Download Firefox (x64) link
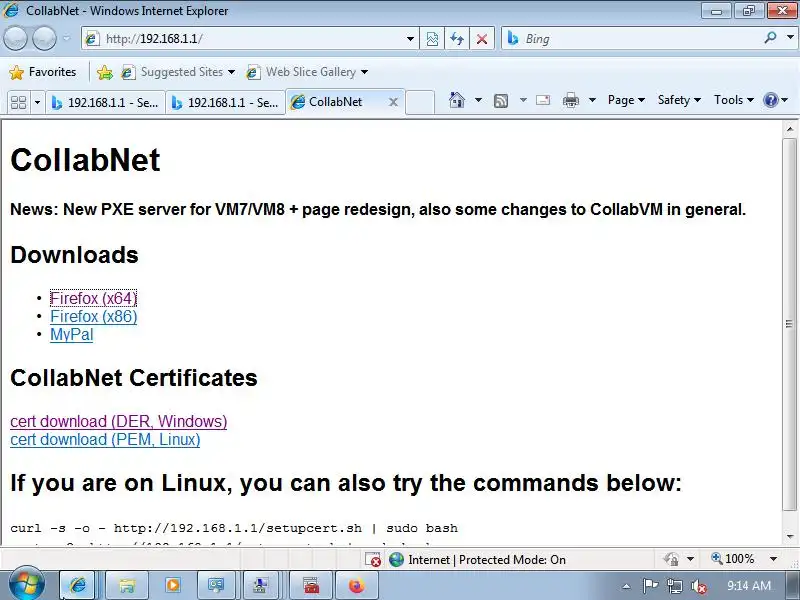800x600 pixels. [93, 298]
